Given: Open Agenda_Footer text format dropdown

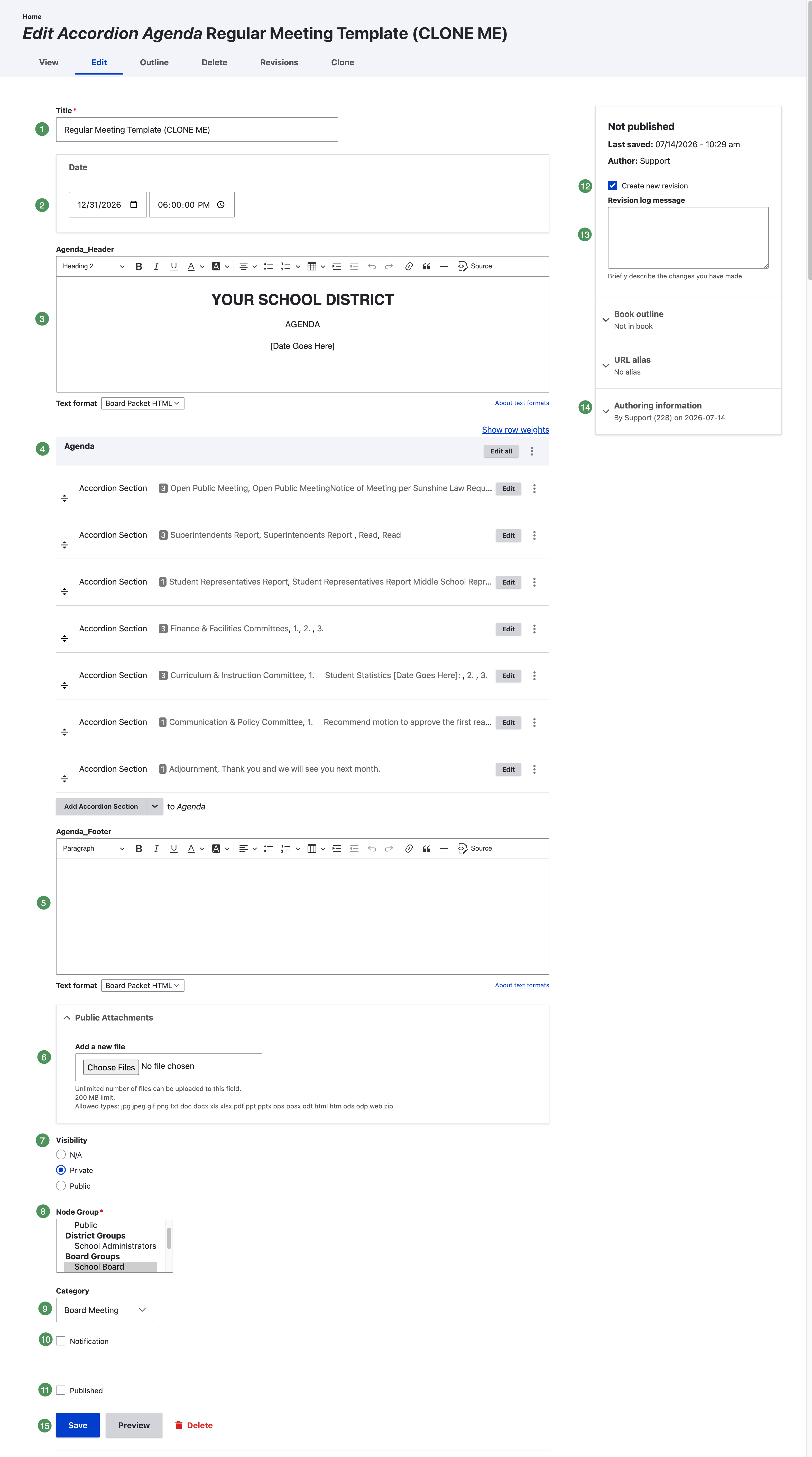Looking at the screenshot, I should (143, 985).
